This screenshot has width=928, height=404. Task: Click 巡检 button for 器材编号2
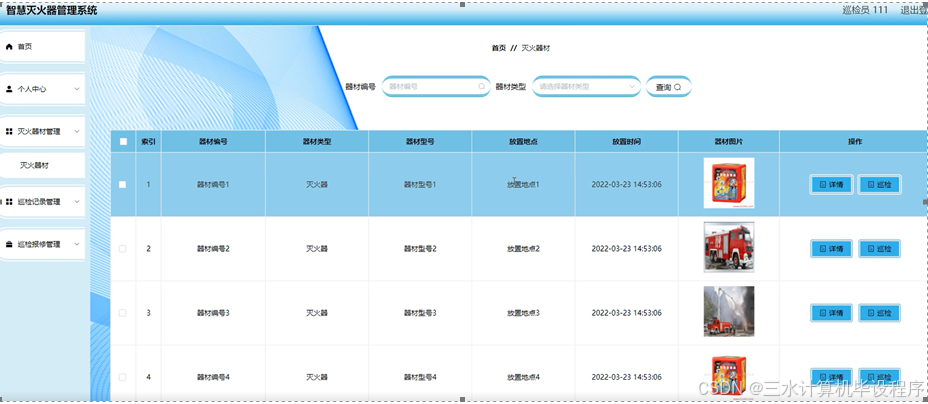[x=879, y=249]
